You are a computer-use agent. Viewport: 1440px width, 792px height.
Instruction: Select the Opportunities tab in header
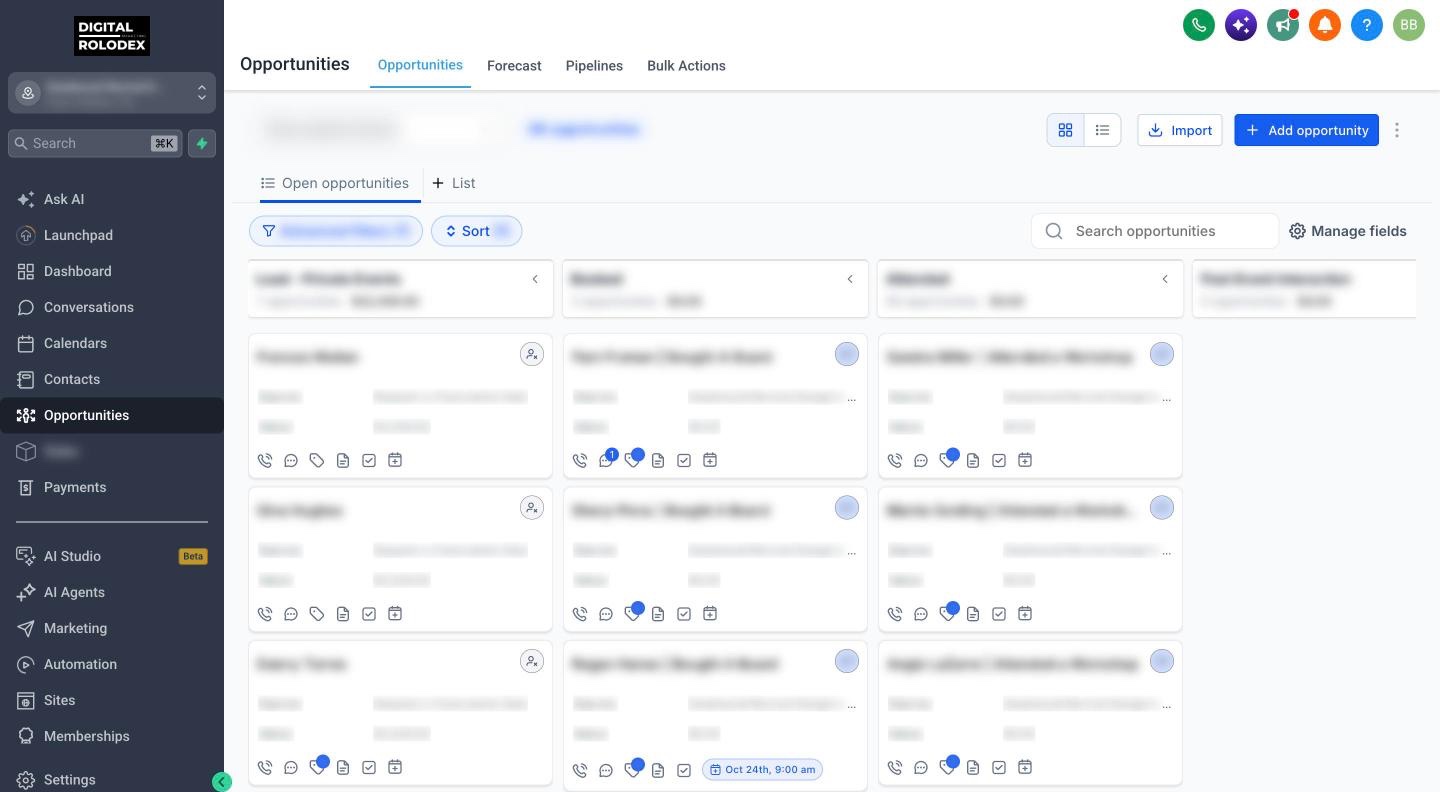point(420,65)
